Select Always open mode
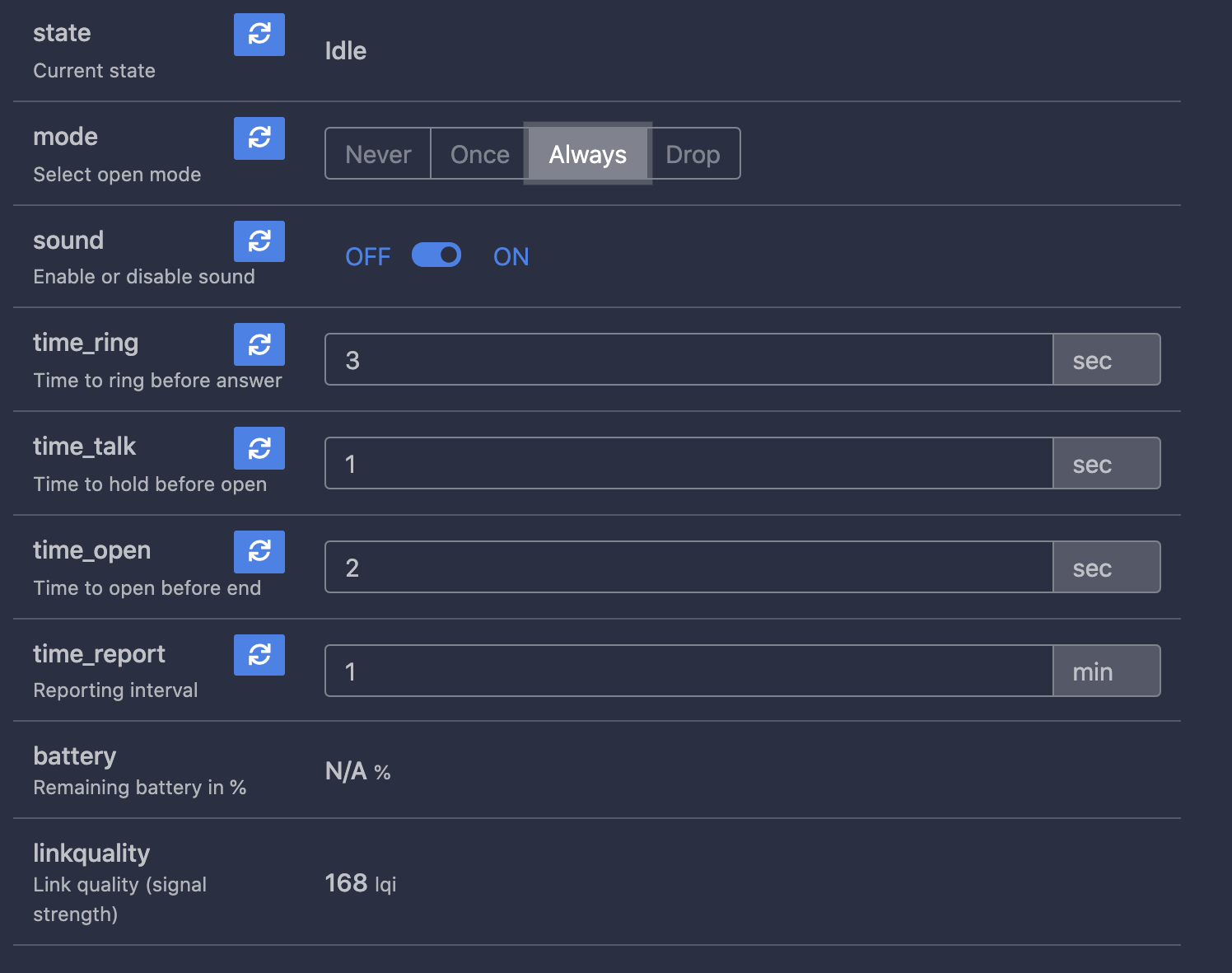Image resolution: width=1232 pixels, height=973 pixels. [588, 154]
